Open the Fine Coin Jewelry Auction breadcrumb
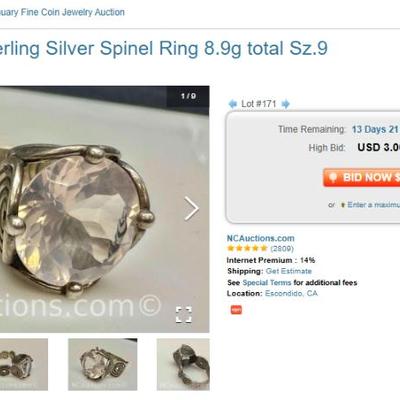 (x=62, y=12)
